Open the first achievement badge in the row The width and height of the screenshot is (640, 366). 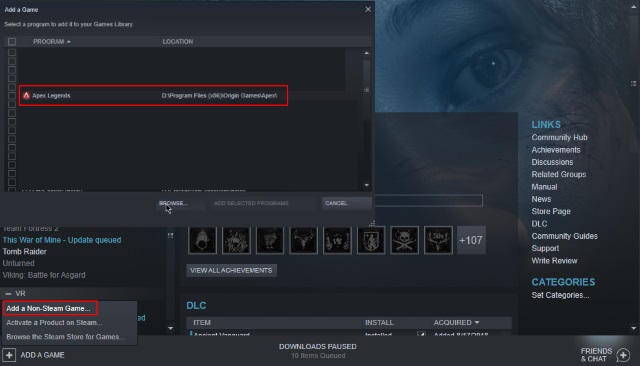(202, 240)
